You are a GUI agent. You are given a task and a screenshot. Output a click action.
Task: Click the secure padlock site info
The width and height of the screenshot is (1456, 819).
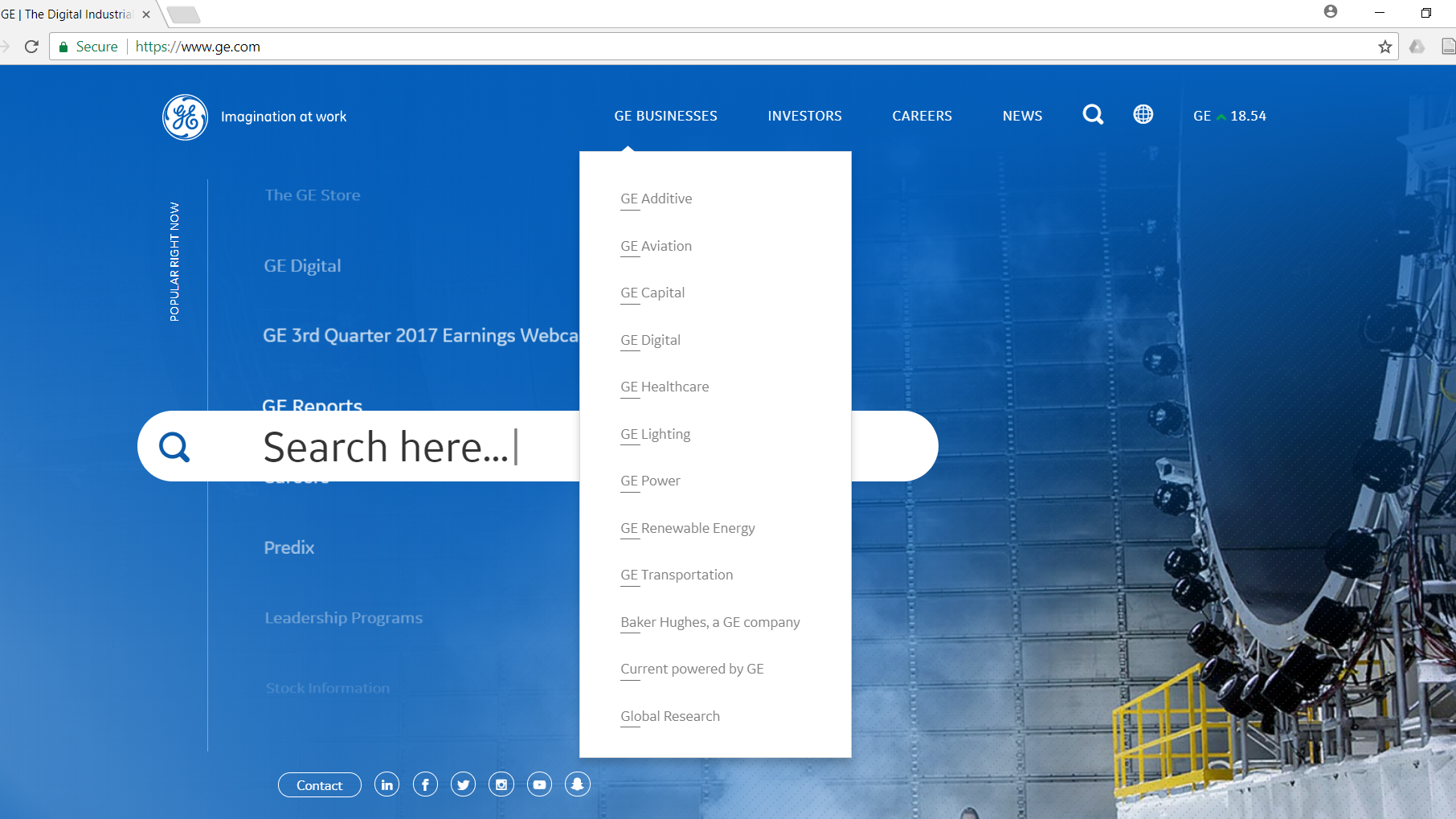[88, 47]
